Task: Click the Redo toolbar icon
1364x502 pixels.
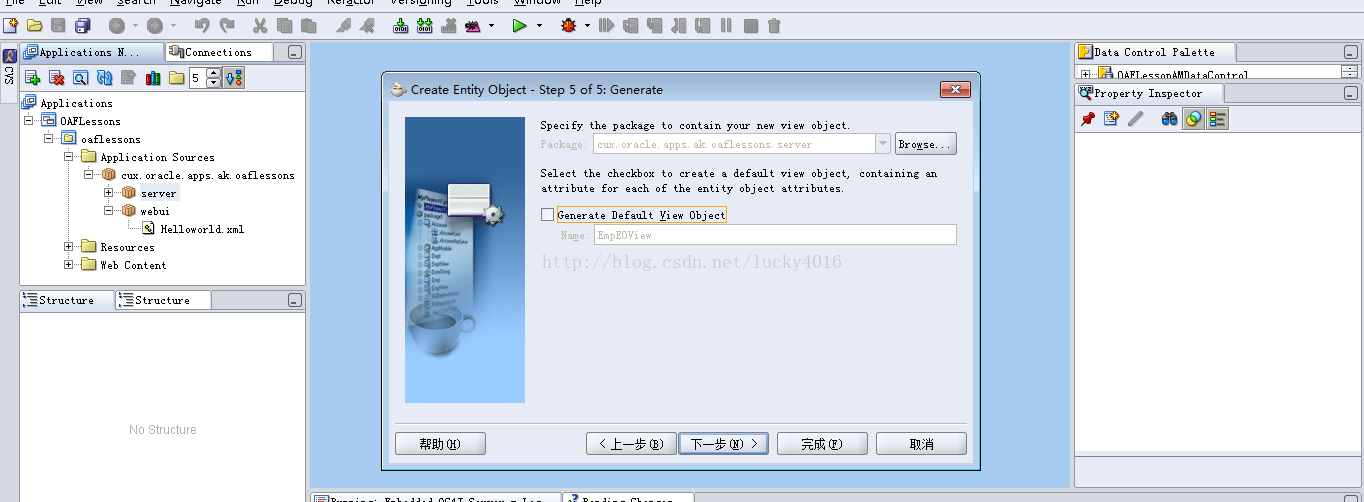Action: click(x=227, y=25)
